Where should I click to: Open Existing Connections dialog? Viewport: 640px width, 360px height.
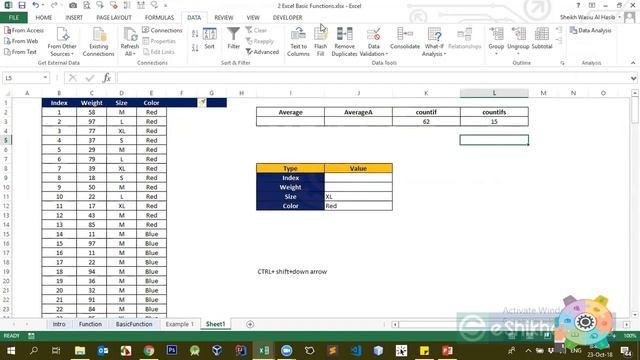click(x=98, y=41)
